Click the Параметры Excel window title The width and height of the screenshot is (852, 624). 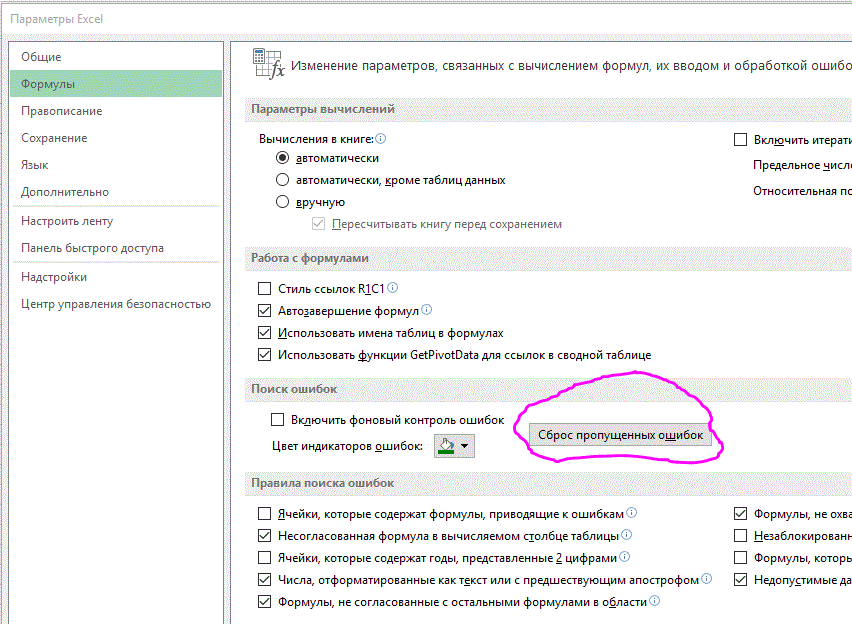click(x=57, y=19)
